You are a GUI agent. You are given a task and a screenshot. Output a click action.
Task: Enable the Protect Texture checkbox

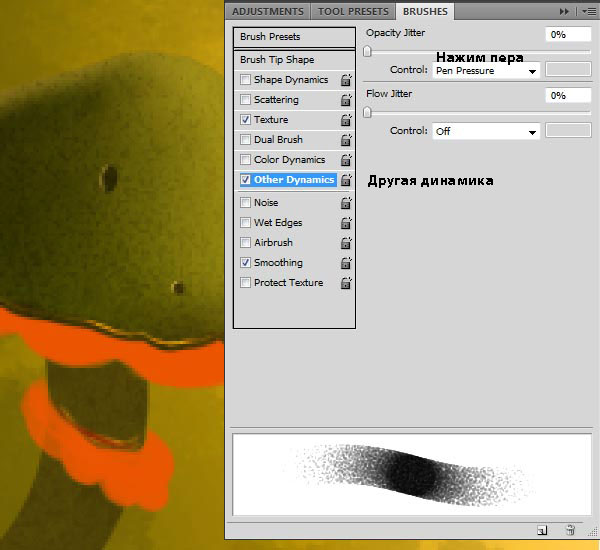245,282
